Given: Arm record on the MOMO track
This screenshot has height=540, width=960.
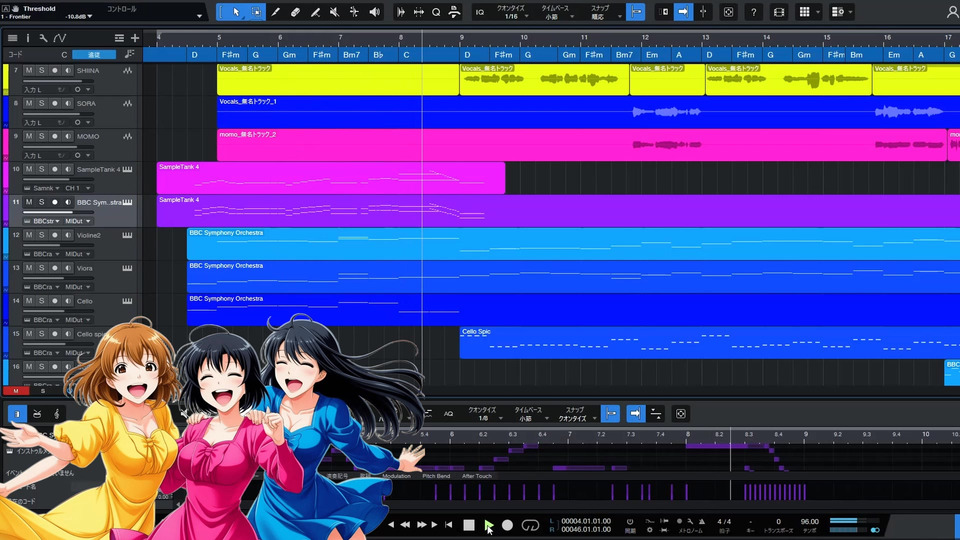Looking at the screenshot, I should click(x=54, y=137).
